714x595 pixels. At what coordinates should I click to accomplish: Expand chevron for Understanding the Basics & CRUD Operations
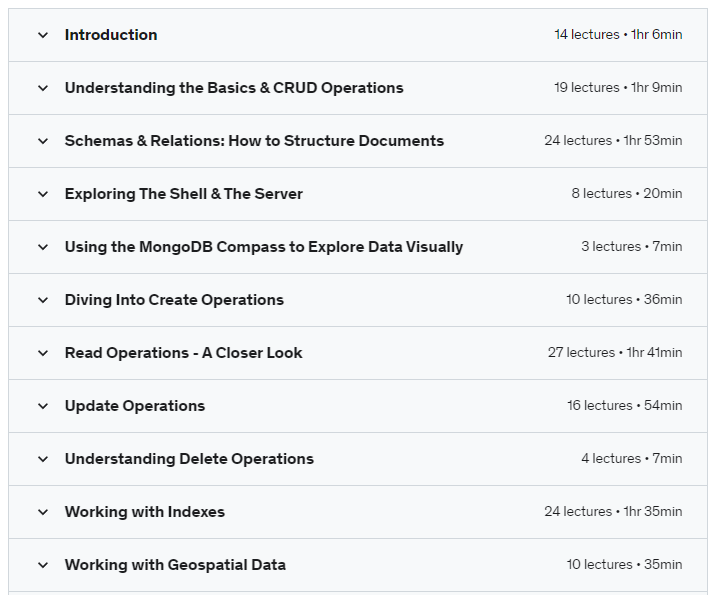coord(43,88)
